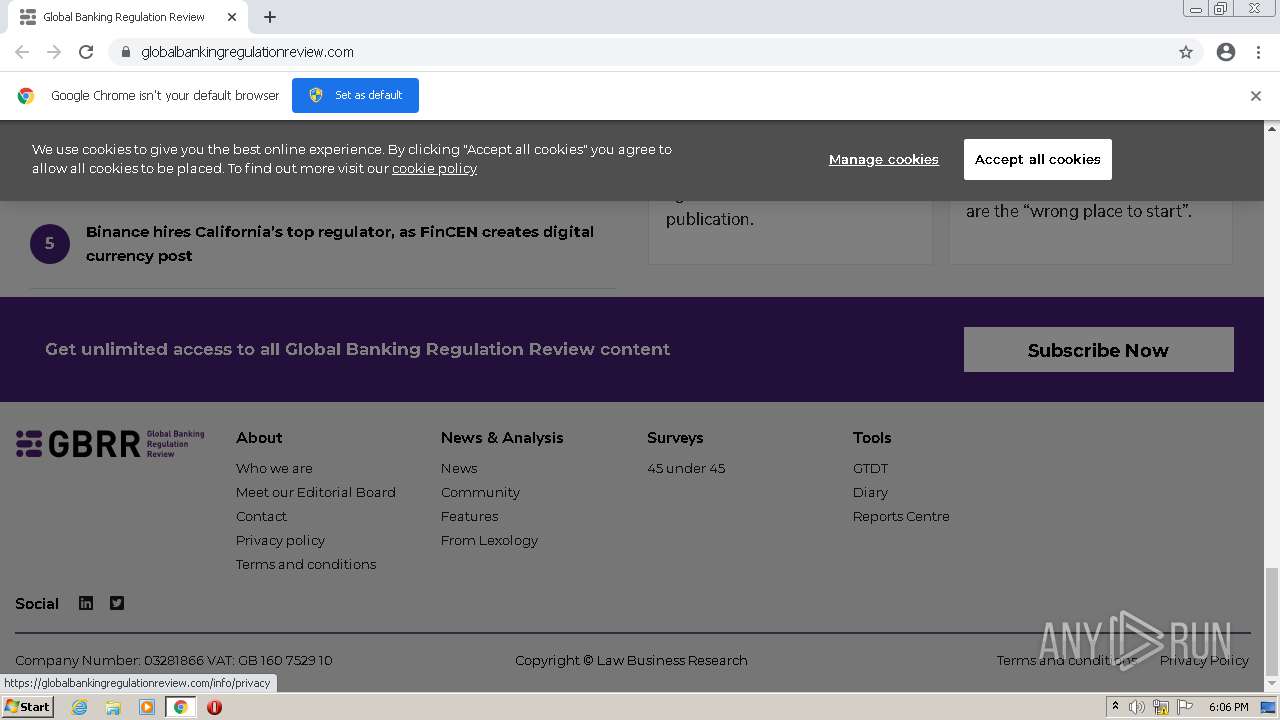
Task: Open the Twitter social icon
Action: (x=117, y=603)
